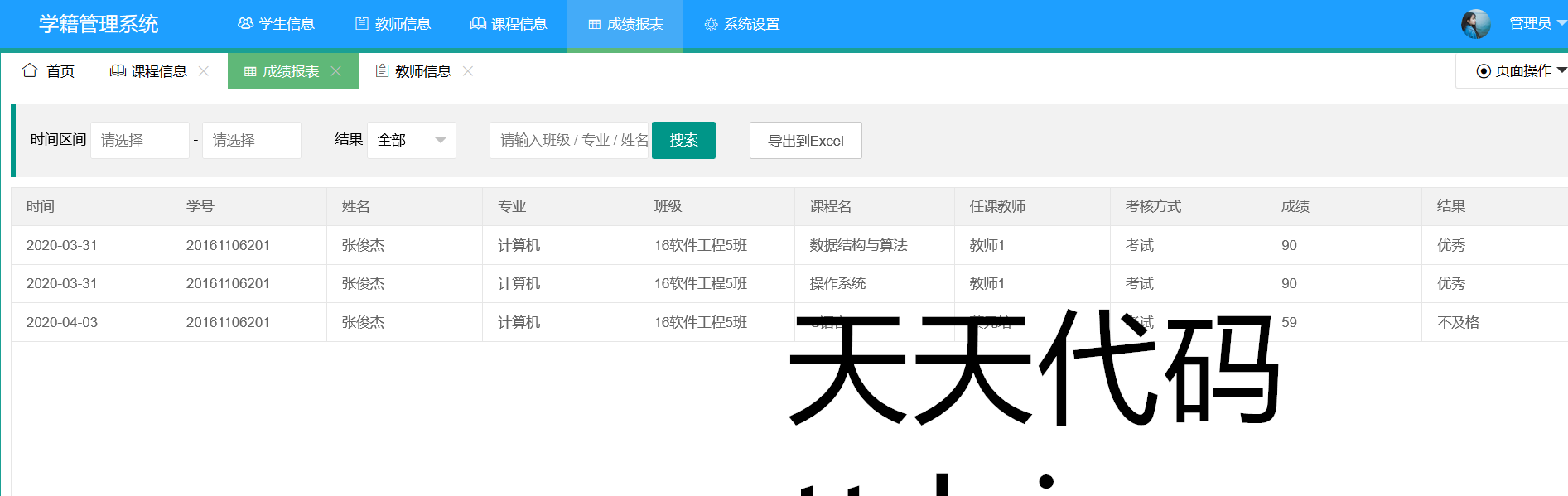Click the system settings gear icon
The height and width of the screenshot is (496, 1568).
tap(711, 25)
